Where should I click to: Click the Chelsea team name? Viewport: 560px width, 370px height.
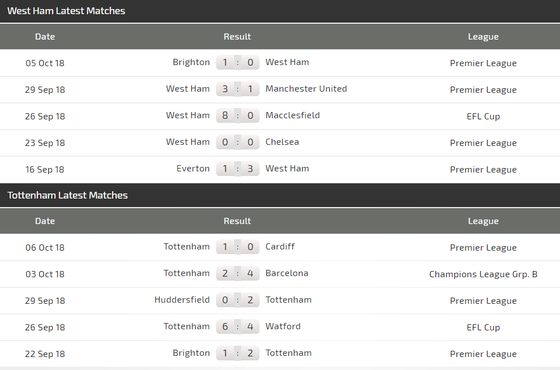click(x=282, y=142)
